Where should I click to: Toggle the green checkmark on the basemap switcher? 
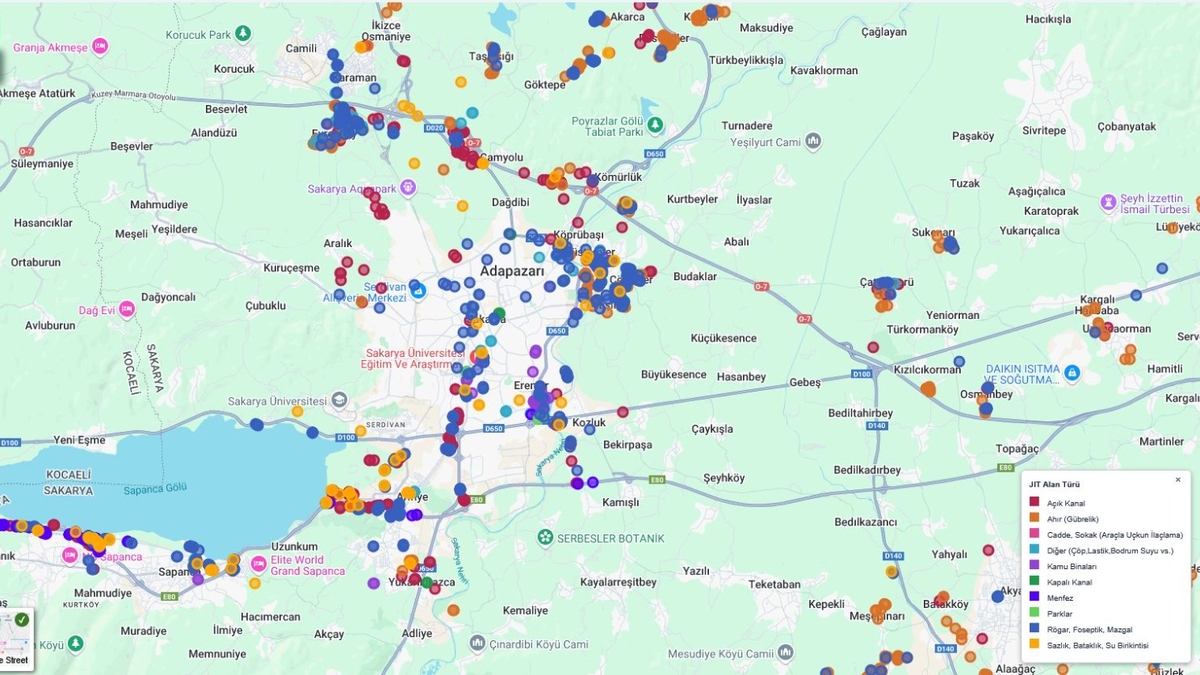(x=21, y=620)
